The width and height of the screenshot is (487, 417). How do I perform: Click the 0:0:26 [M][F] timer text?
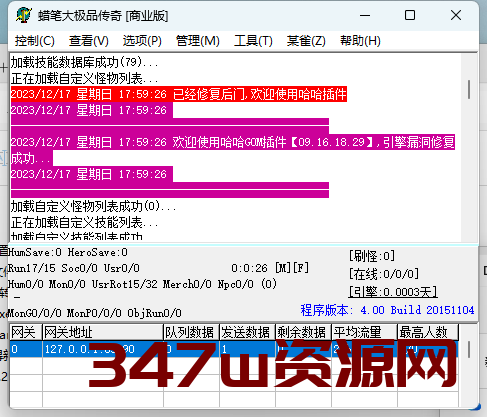point(270,268)
